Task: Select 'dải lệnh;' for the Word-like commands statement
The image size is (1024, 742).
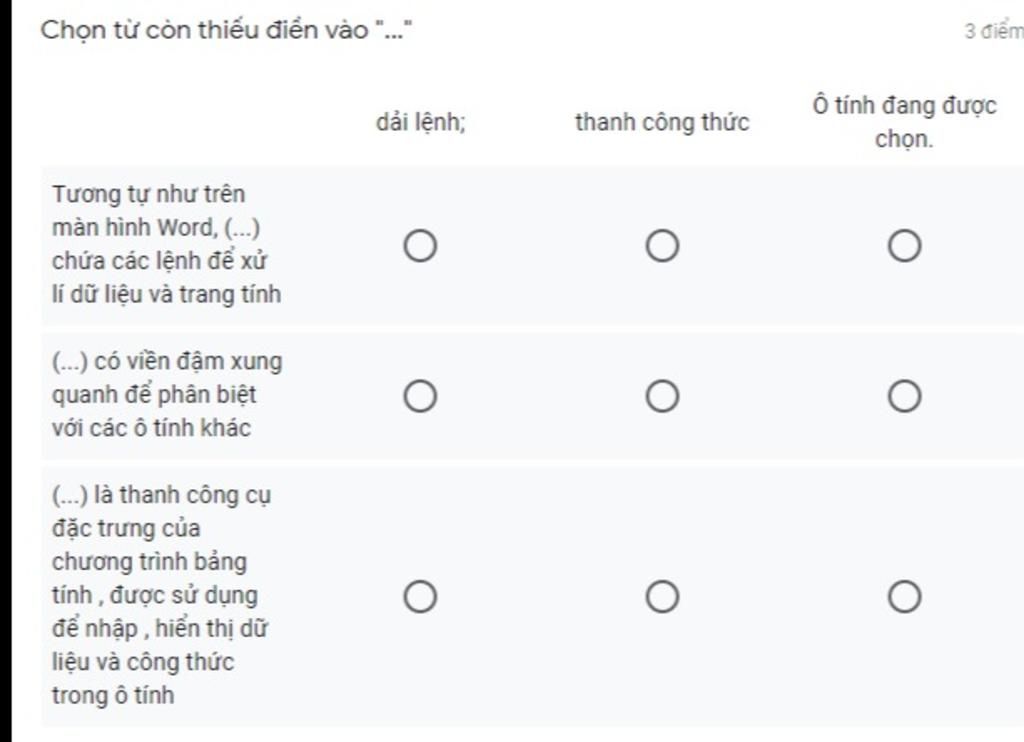Action: [420, 245]
